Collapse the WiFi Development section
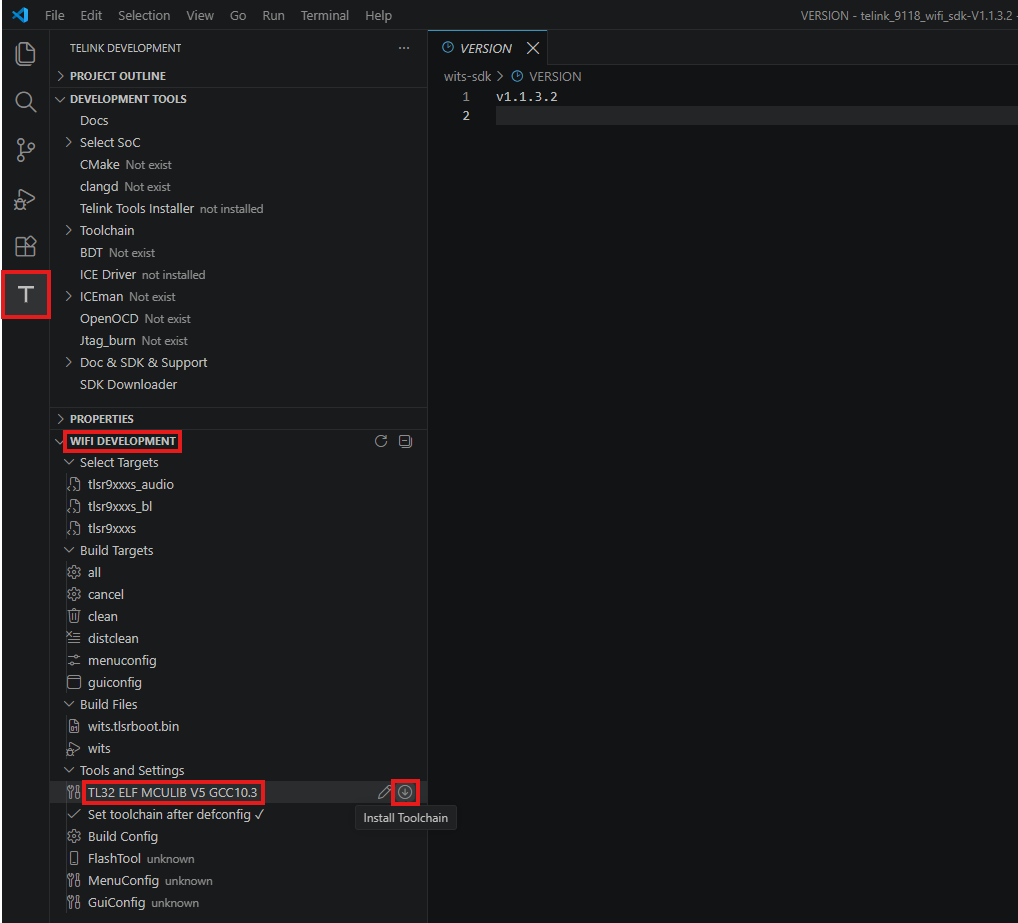1018x923 pixels. point(60,441)
